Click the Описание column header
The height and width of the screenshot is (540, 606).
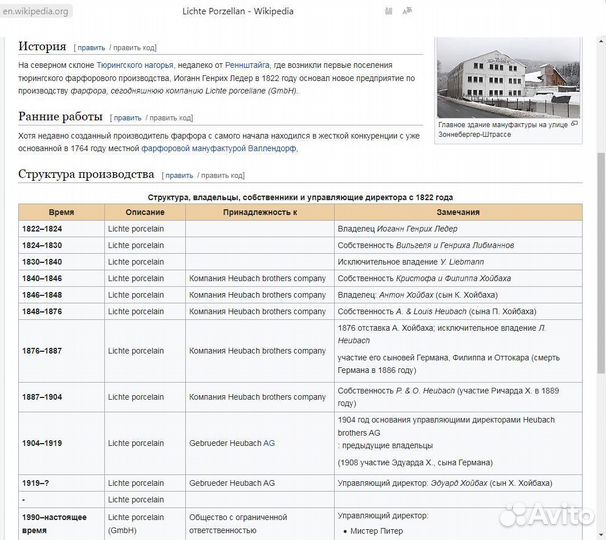(x=144, y=212)
